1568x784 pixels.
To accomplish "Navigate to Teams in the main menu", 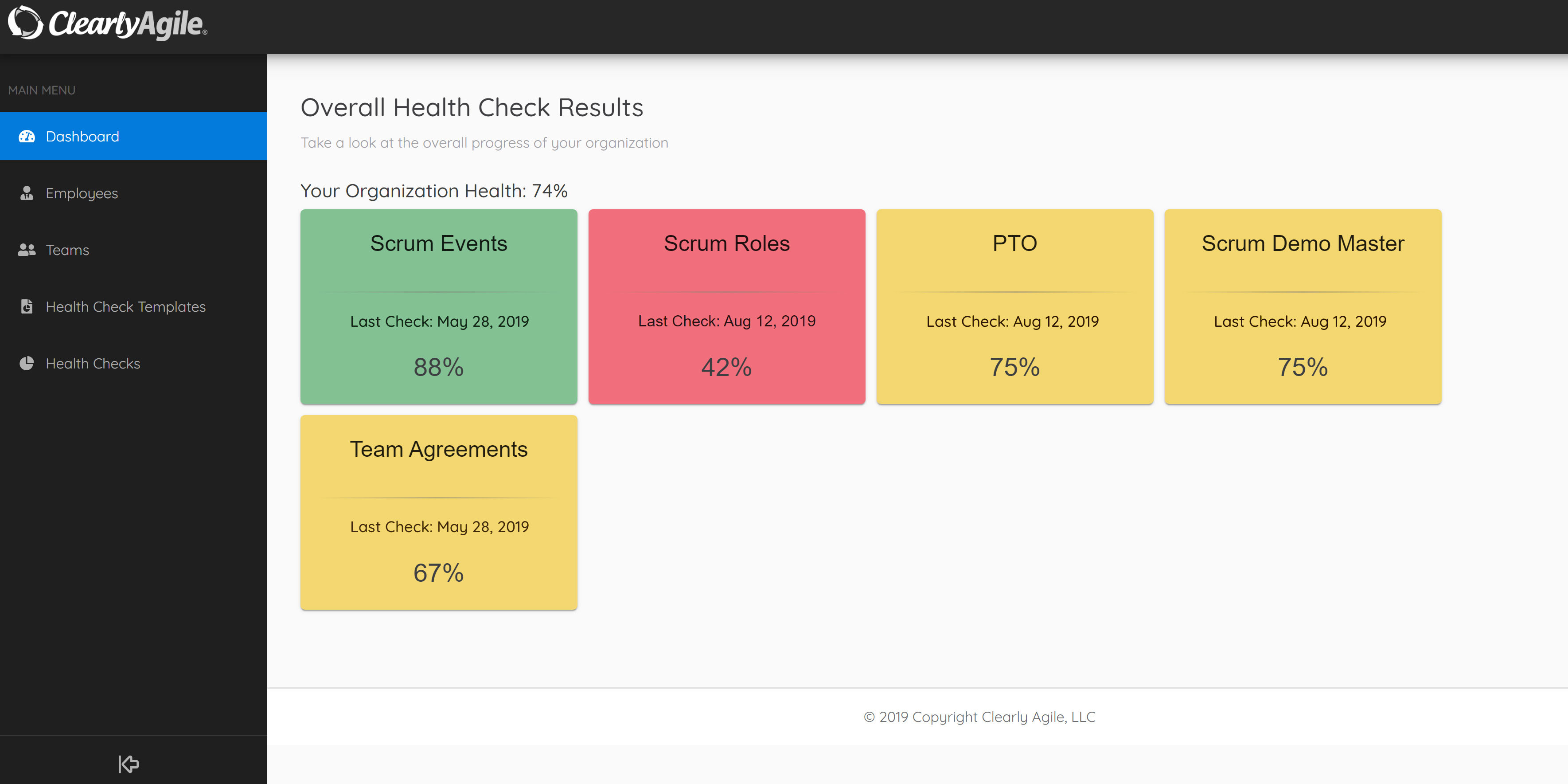I will [67, 250].
